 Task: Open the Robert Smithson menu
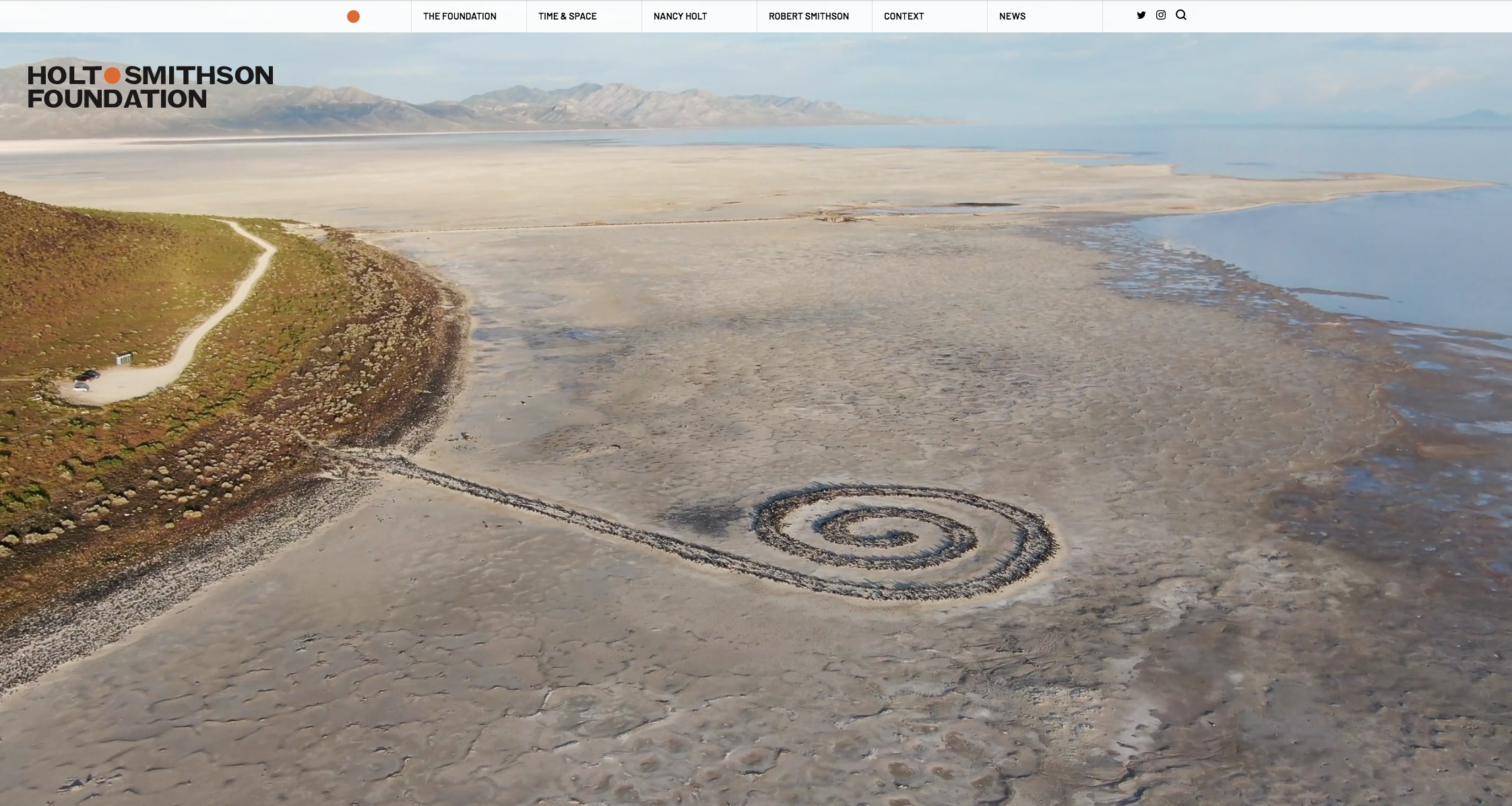click(809, 16)
